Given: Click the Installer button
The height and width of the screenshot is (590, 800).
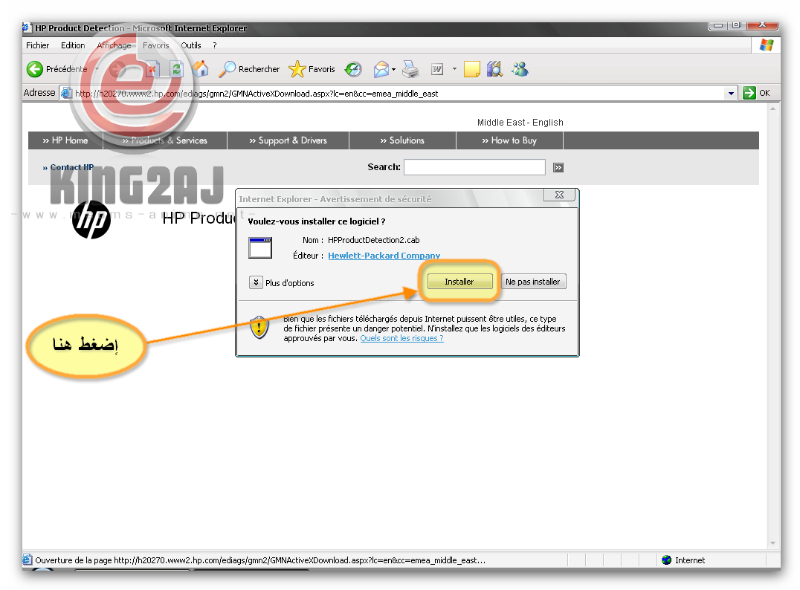Looking at the screenshot, I should click(x=459, y=282).
